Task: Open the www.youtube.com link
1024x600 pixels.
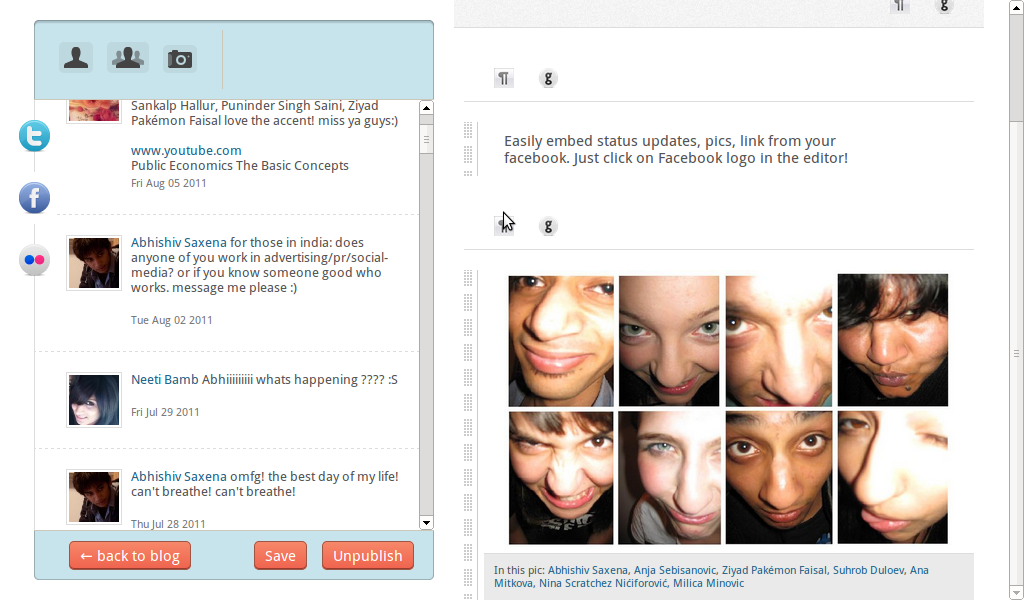Action: tap(186, 150)
